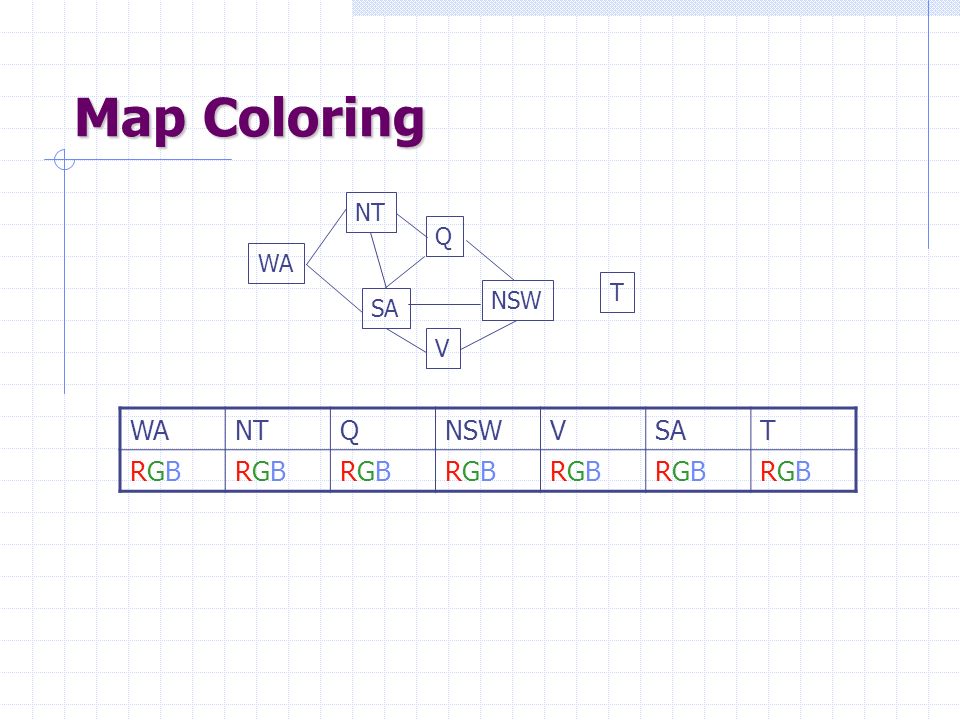Screen dimensions: 960x720
Task: Select the SA node box in graph
Action: tap(386, 308)
